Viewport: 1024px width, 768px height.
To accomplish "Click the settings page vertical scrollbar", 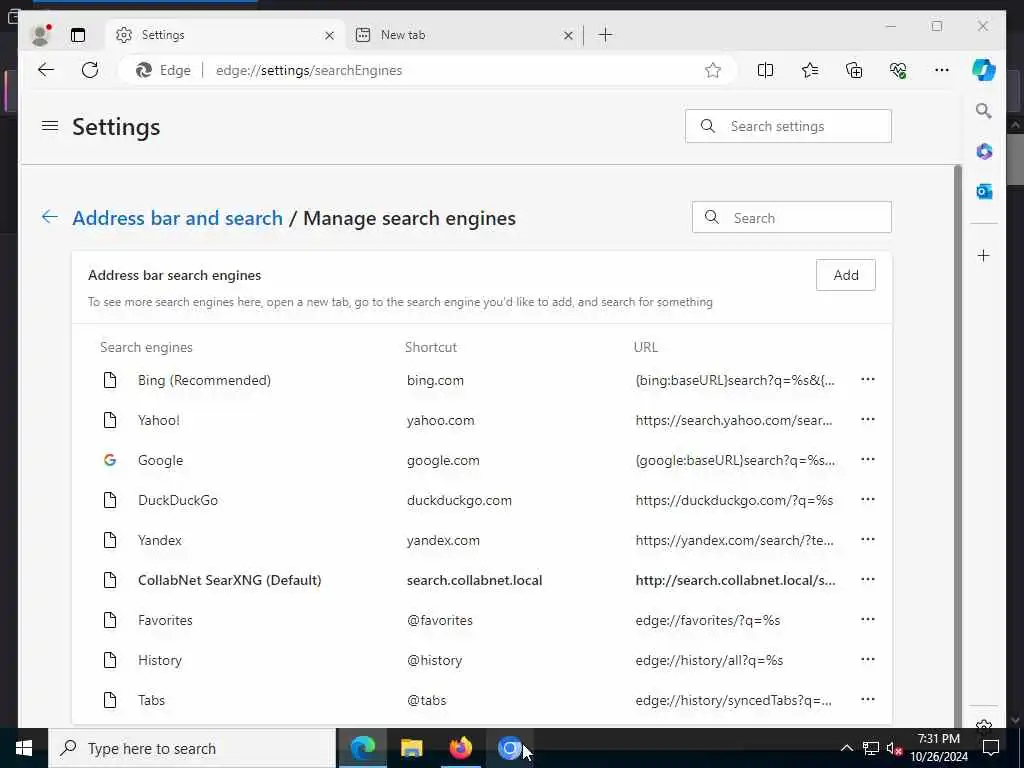I will [957, 444].
